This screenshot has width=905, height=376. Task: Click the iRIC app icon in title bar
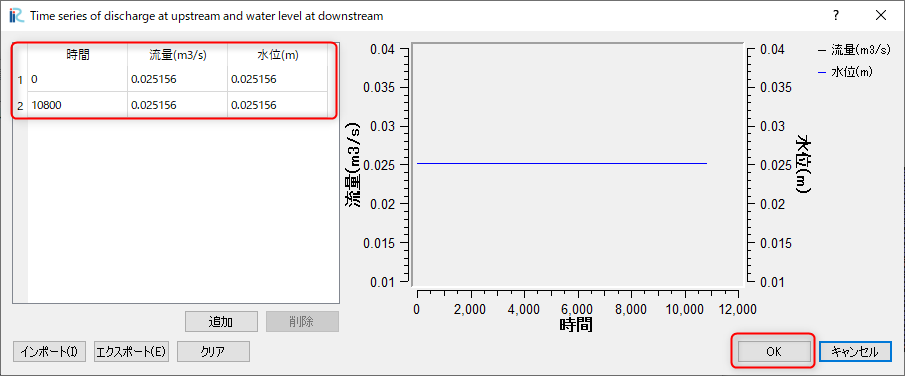click(x=17, y=16)
